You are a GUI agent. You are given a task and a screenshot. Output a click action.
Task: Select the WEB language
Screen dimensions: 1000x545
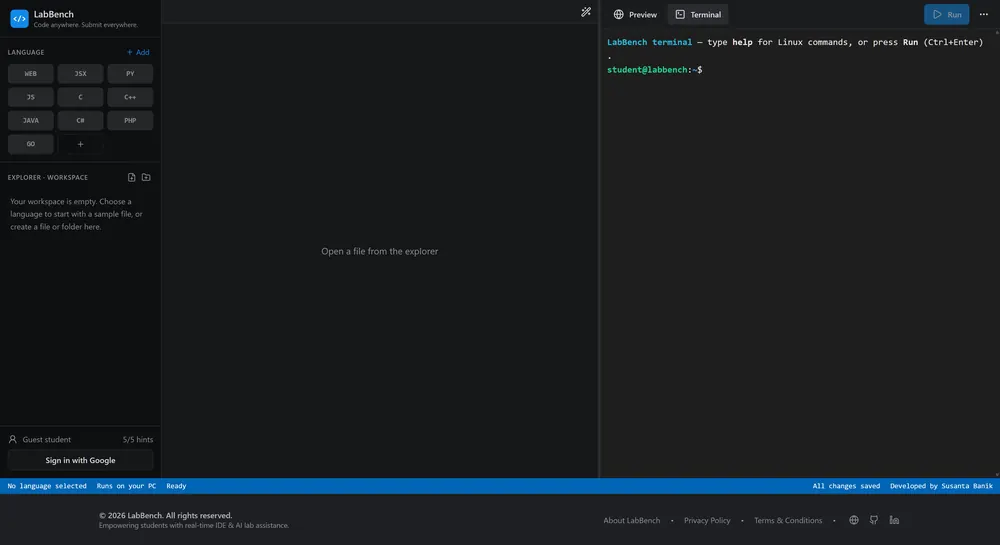[31, 73]
